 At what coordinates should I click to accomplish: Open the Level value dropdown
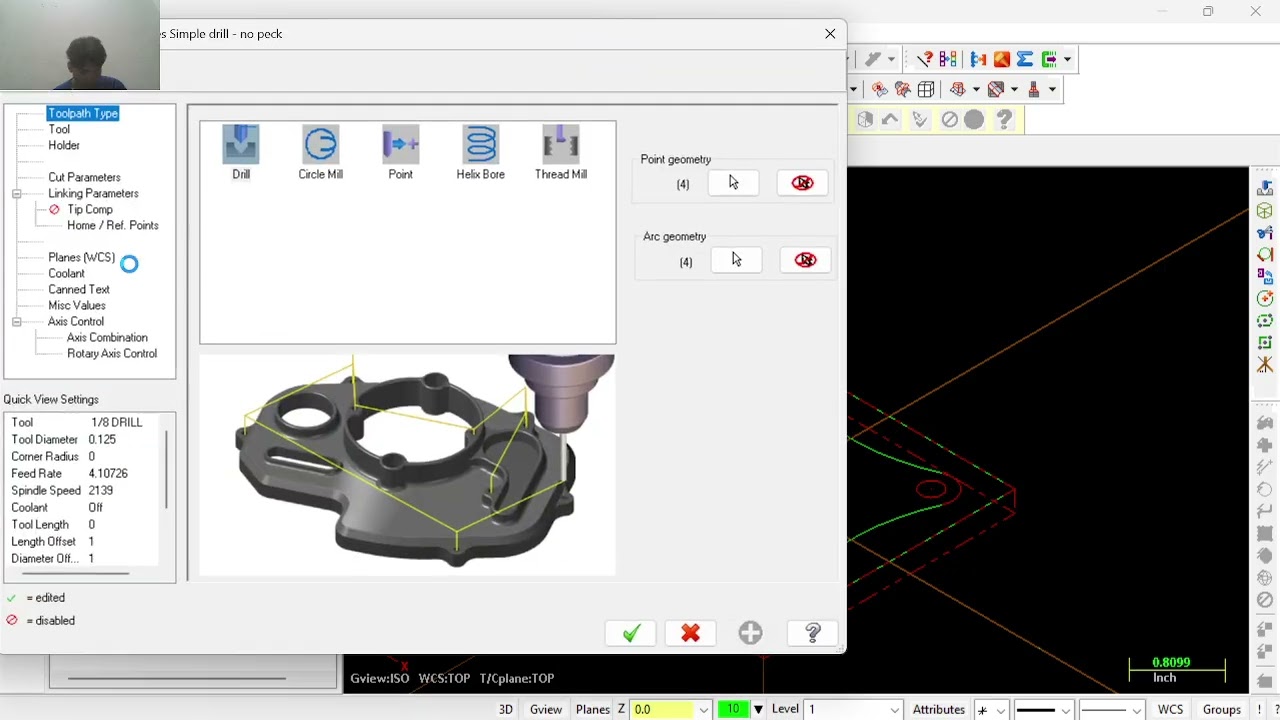point(895,710)
